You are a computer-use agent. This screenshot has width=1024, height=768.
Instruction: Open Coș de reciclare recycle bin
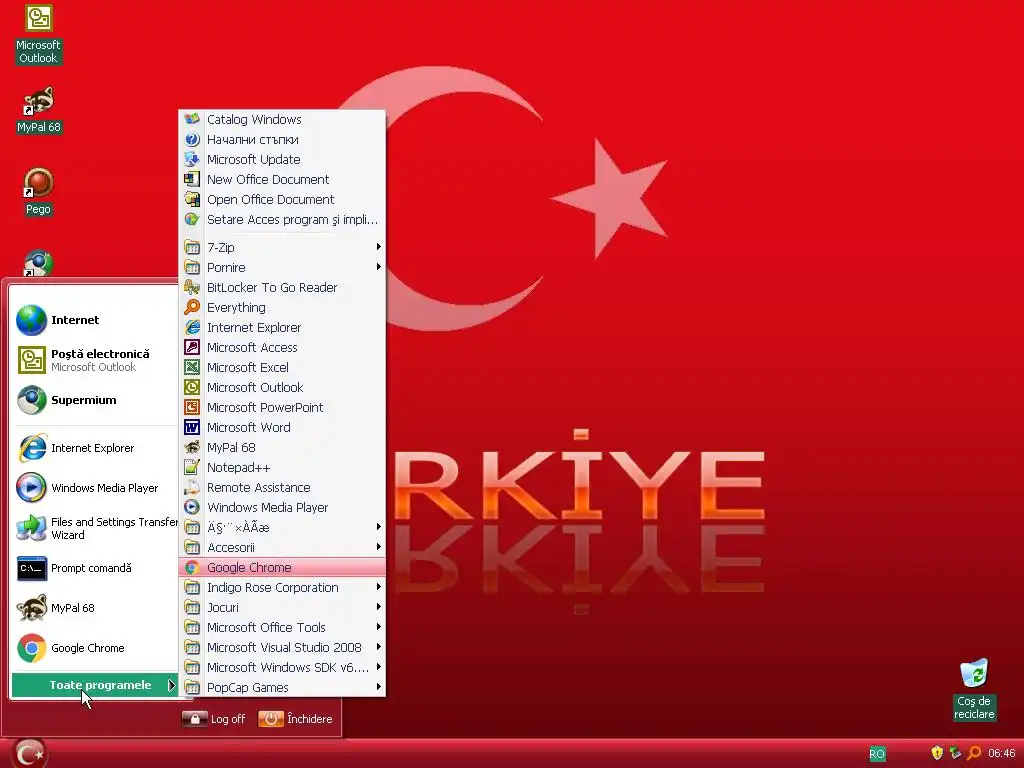pos(974,690)
